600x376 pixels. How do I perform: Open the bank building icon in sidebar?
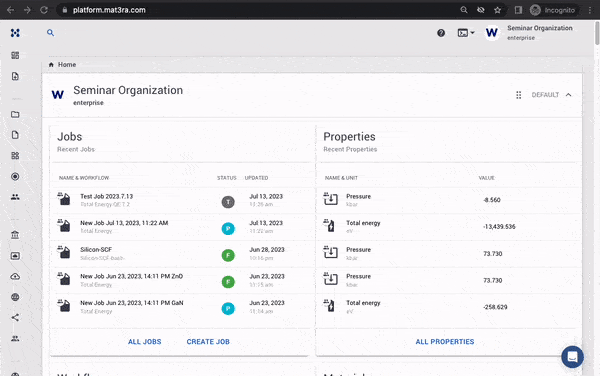pos(15,235)
